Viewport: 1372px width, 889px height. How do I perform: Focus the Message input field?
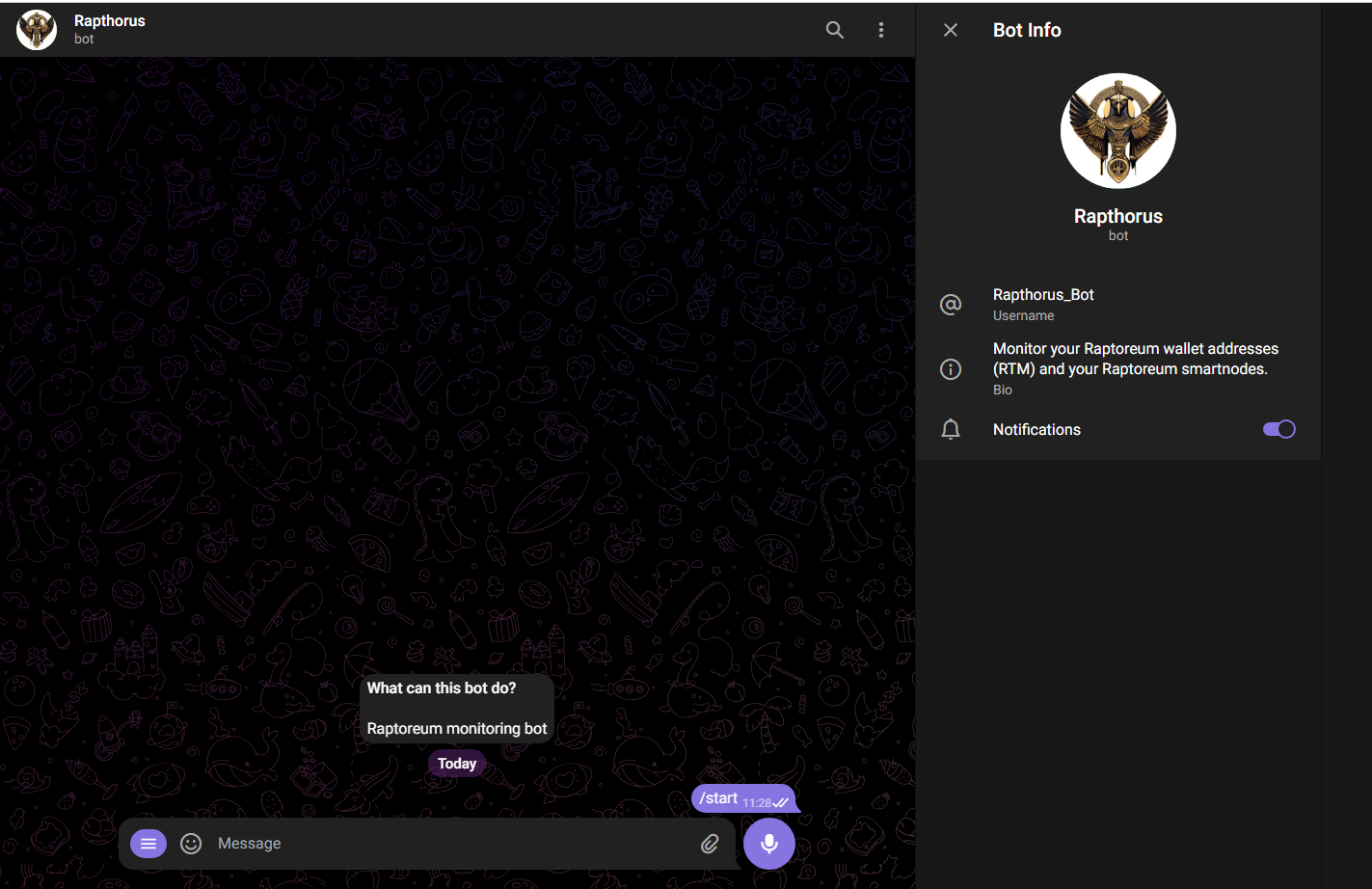click(x=453, y=844)
